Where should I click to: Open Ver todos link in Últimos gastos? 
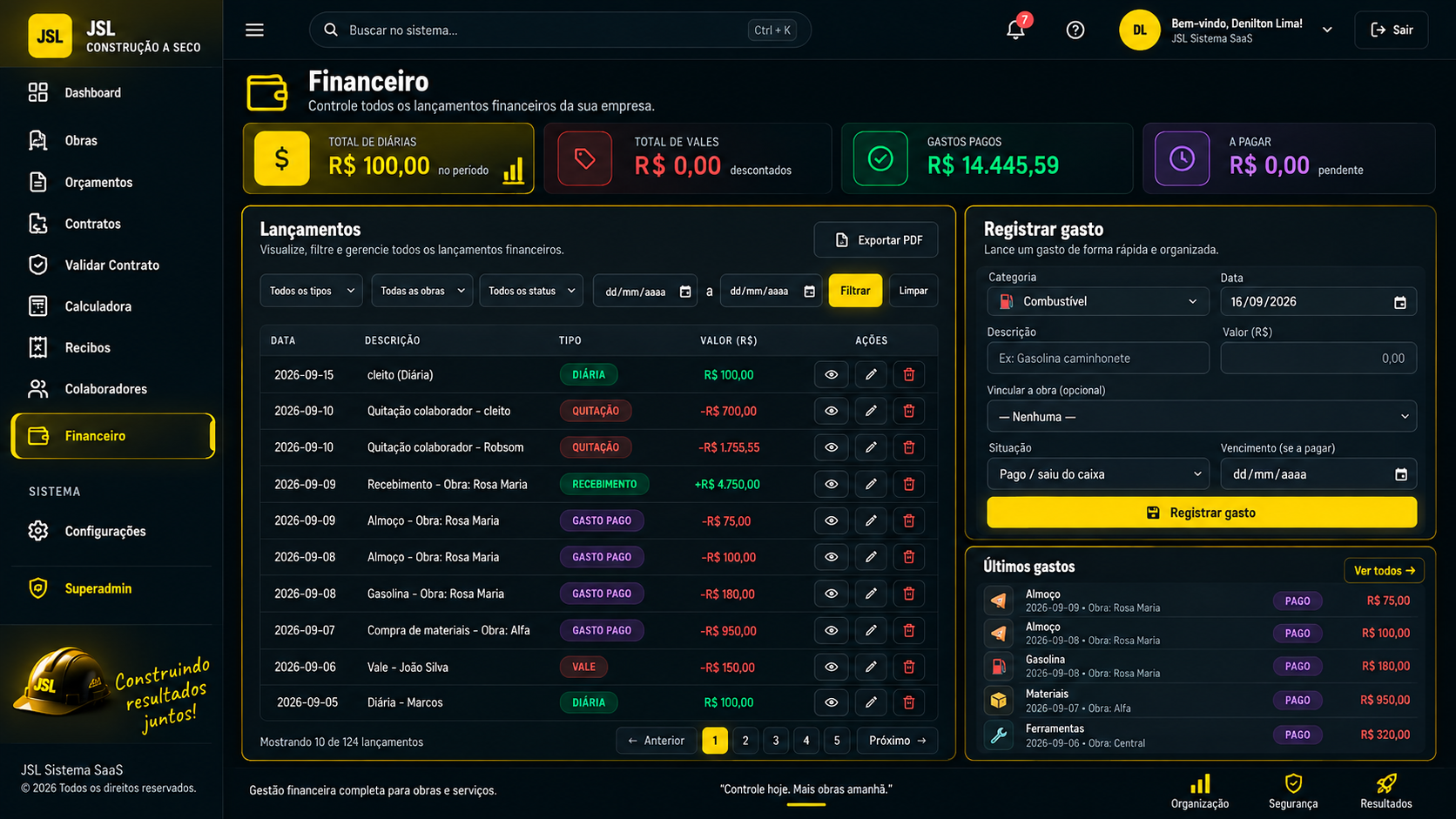tap(1384, 571)
